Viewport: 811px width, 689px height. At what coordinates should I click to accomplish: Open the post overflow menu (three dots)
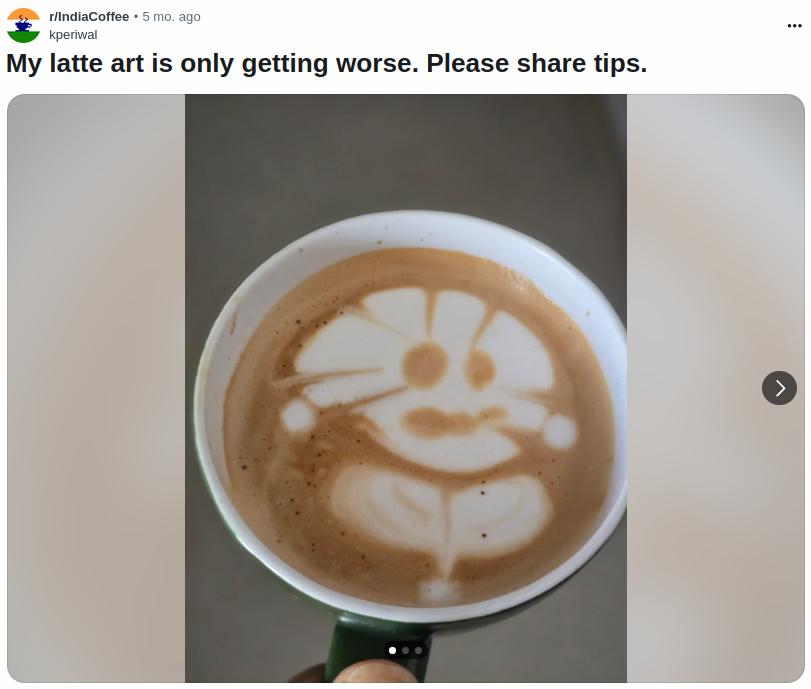pos(794,25)
